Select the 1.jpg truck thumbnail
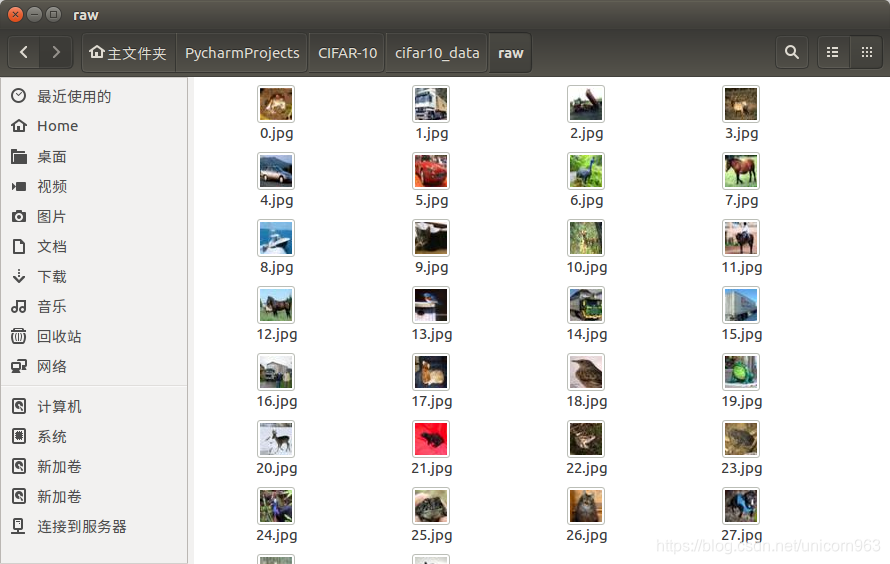 point(431,104)
